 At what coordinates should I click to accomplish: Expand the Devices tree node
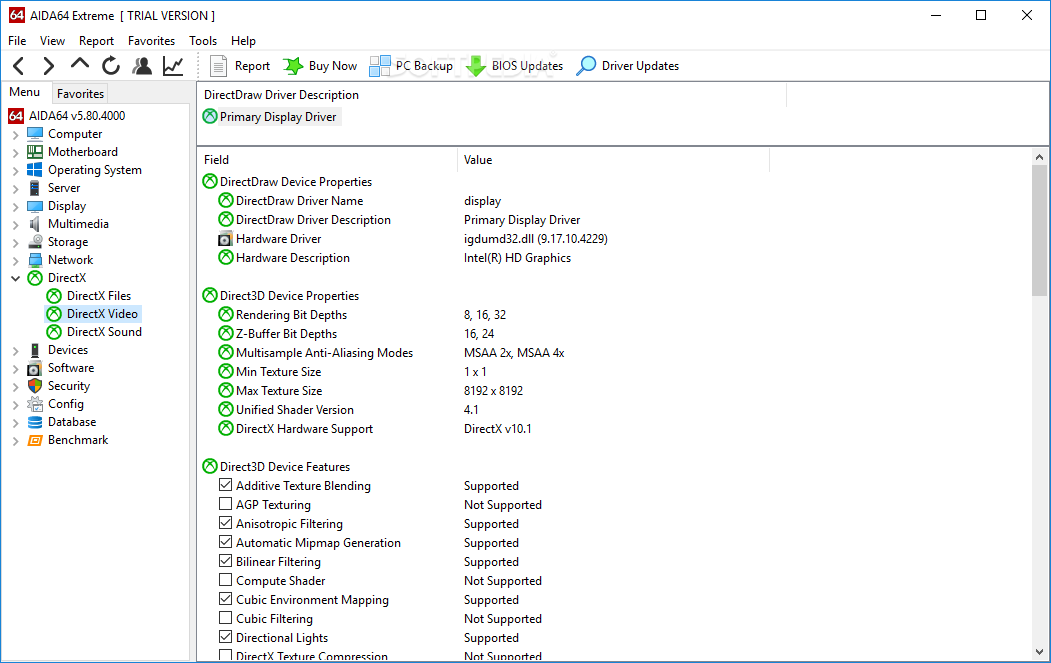[x=15, y=351]
